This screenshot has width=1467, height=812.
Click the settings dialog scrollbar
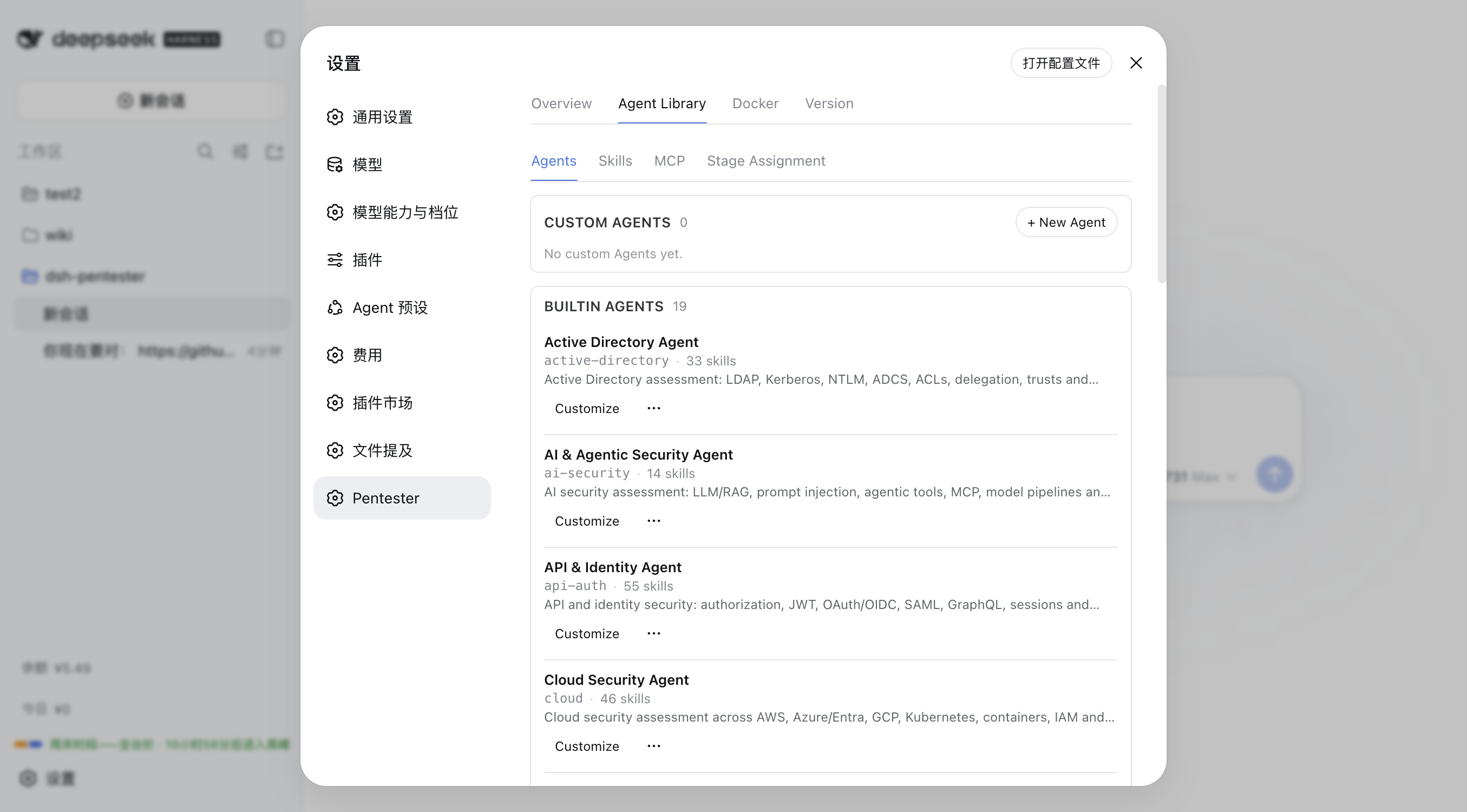click(x=1162, y=184)
